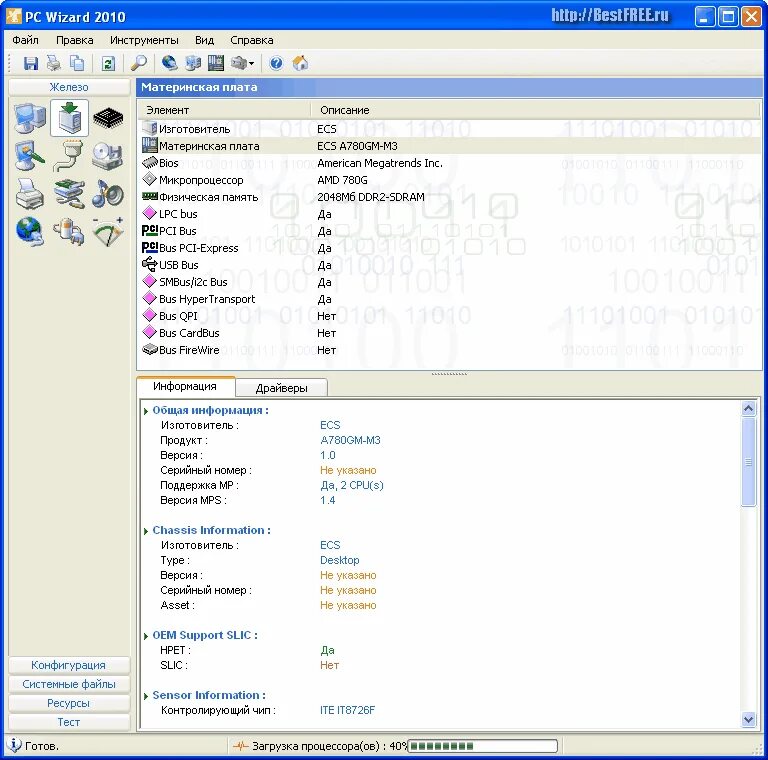Switch to the Информация tab
The height and width of the screenshot is (760, 768).
185,386
